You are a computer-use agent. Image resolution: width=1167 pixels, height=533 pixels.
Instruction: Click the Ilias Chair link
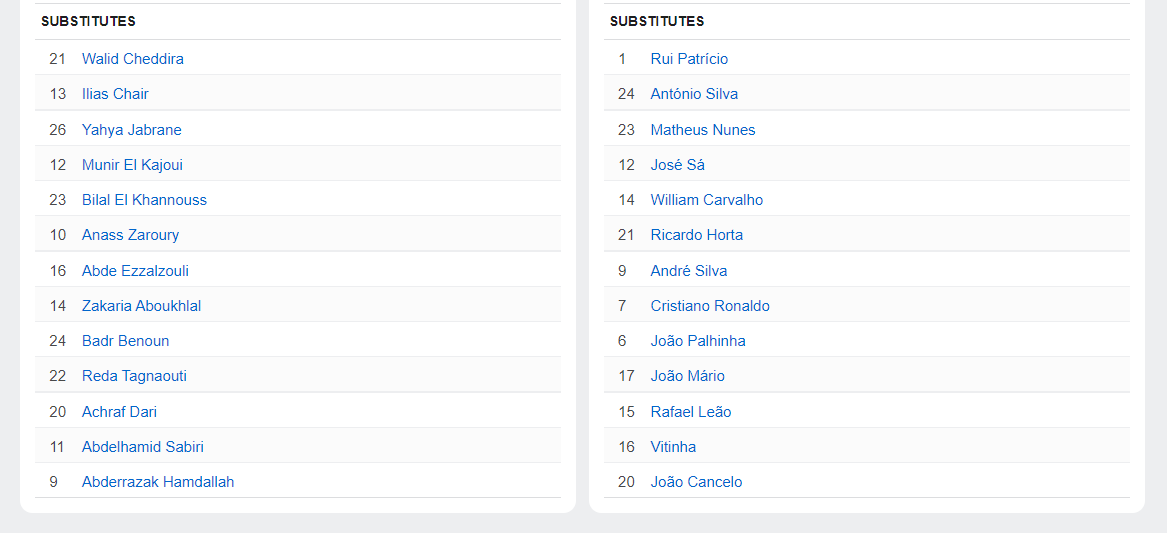pyautogui.click(x=115, y=94)
